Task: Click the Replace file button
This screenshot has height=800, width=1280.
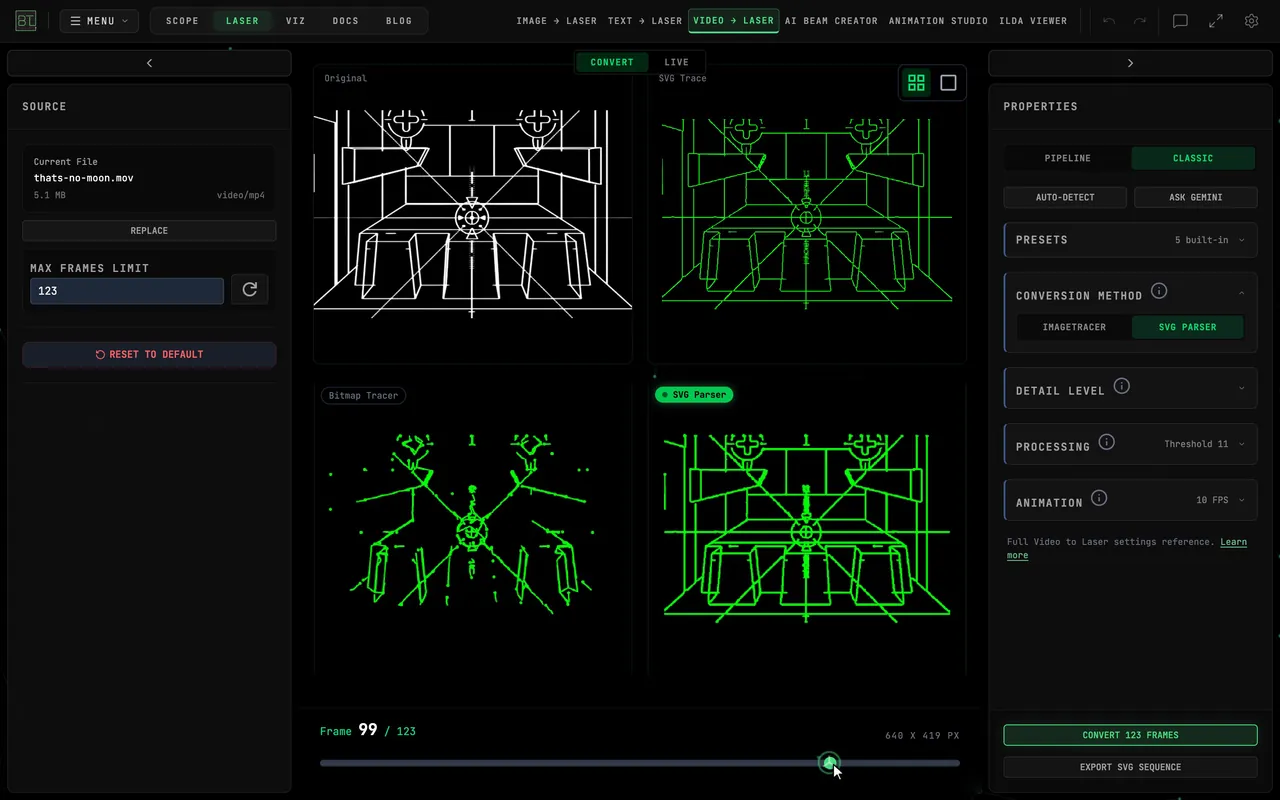Action: coord(149,231)
